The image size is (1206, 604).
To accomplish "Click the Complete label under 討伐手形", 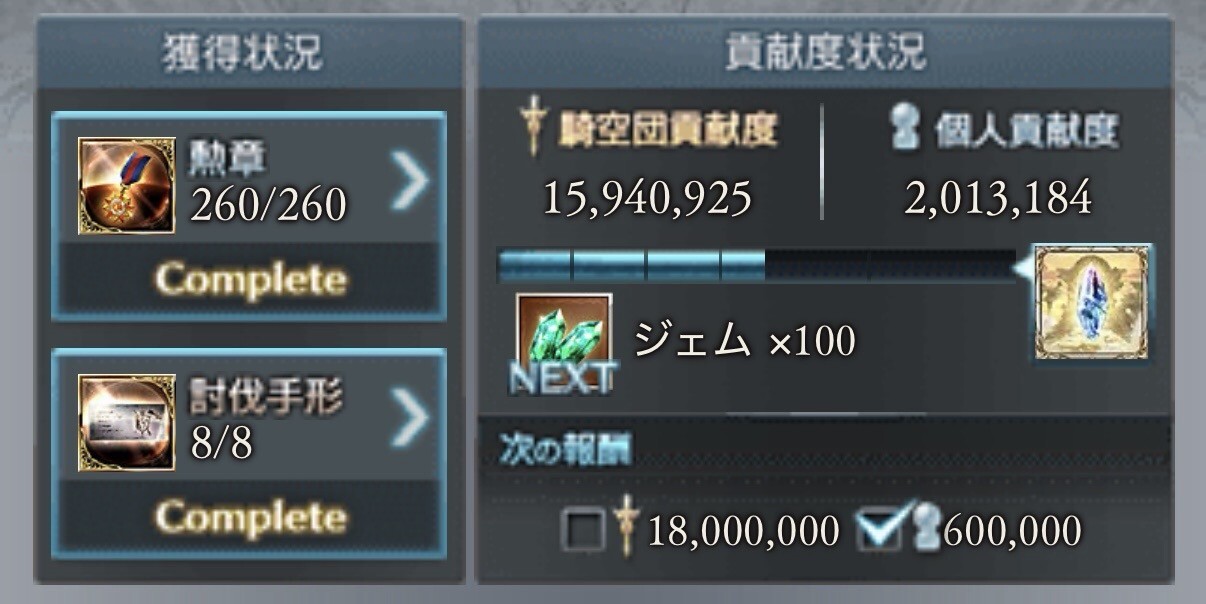I will point(250,517).
